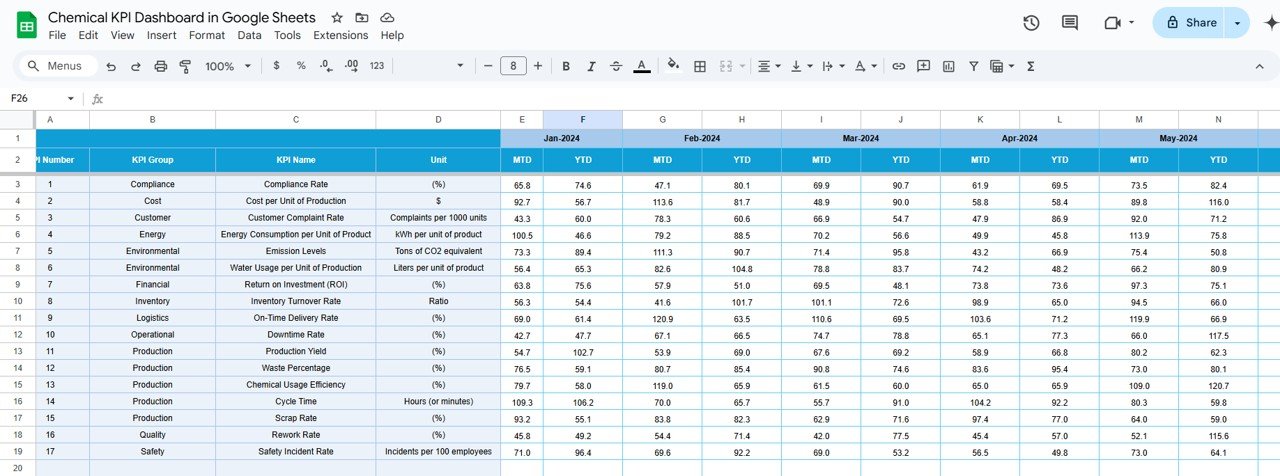Insert a comment on the cell

923,66
